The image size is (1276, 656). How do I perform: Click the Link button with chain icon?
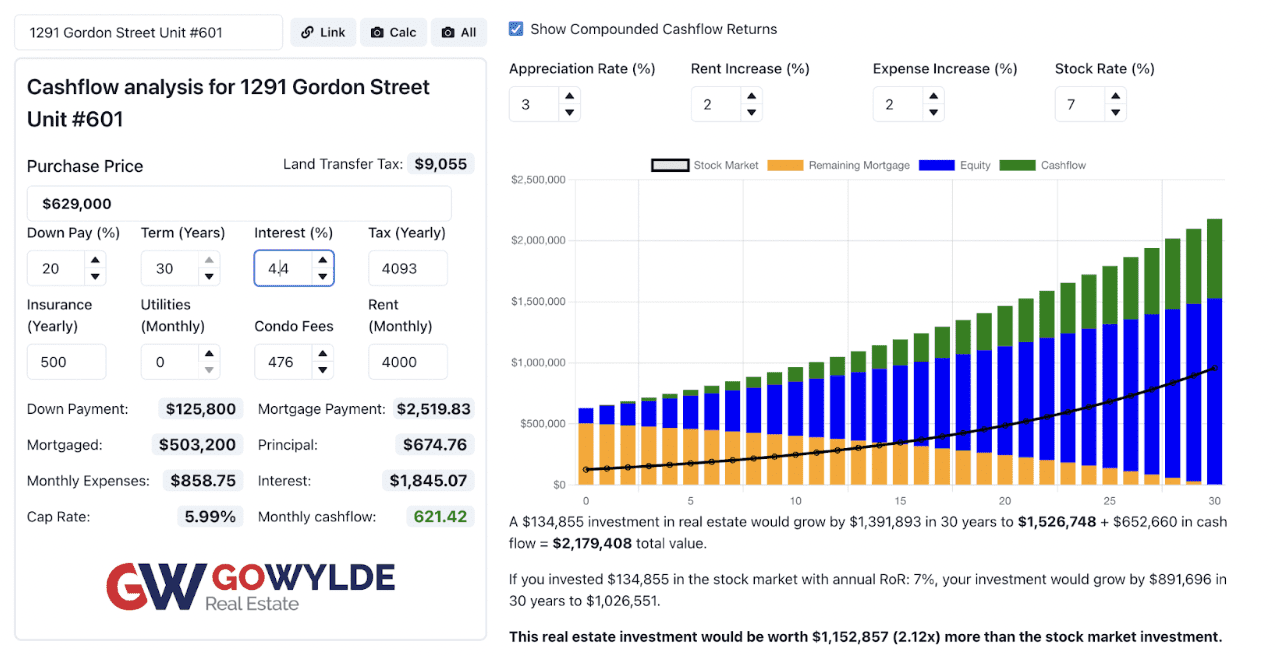(x=322, y=32)
